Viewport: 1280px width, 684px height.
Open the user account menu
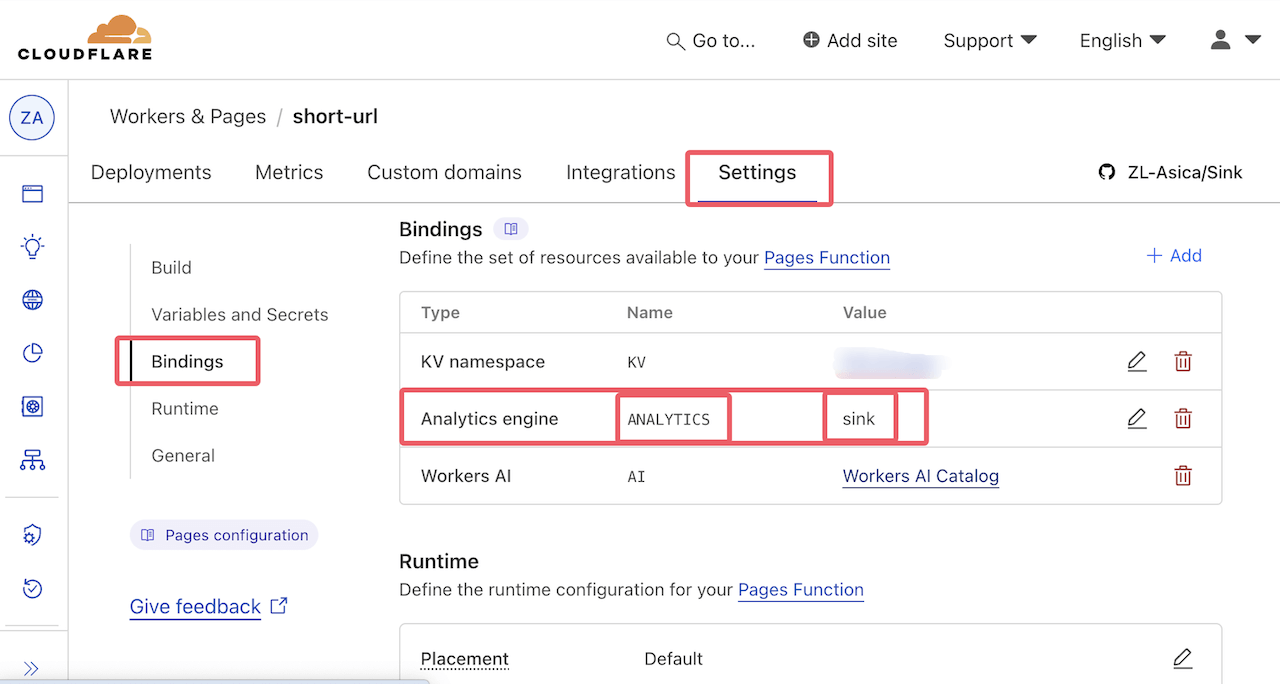[x=1236, y=40]
